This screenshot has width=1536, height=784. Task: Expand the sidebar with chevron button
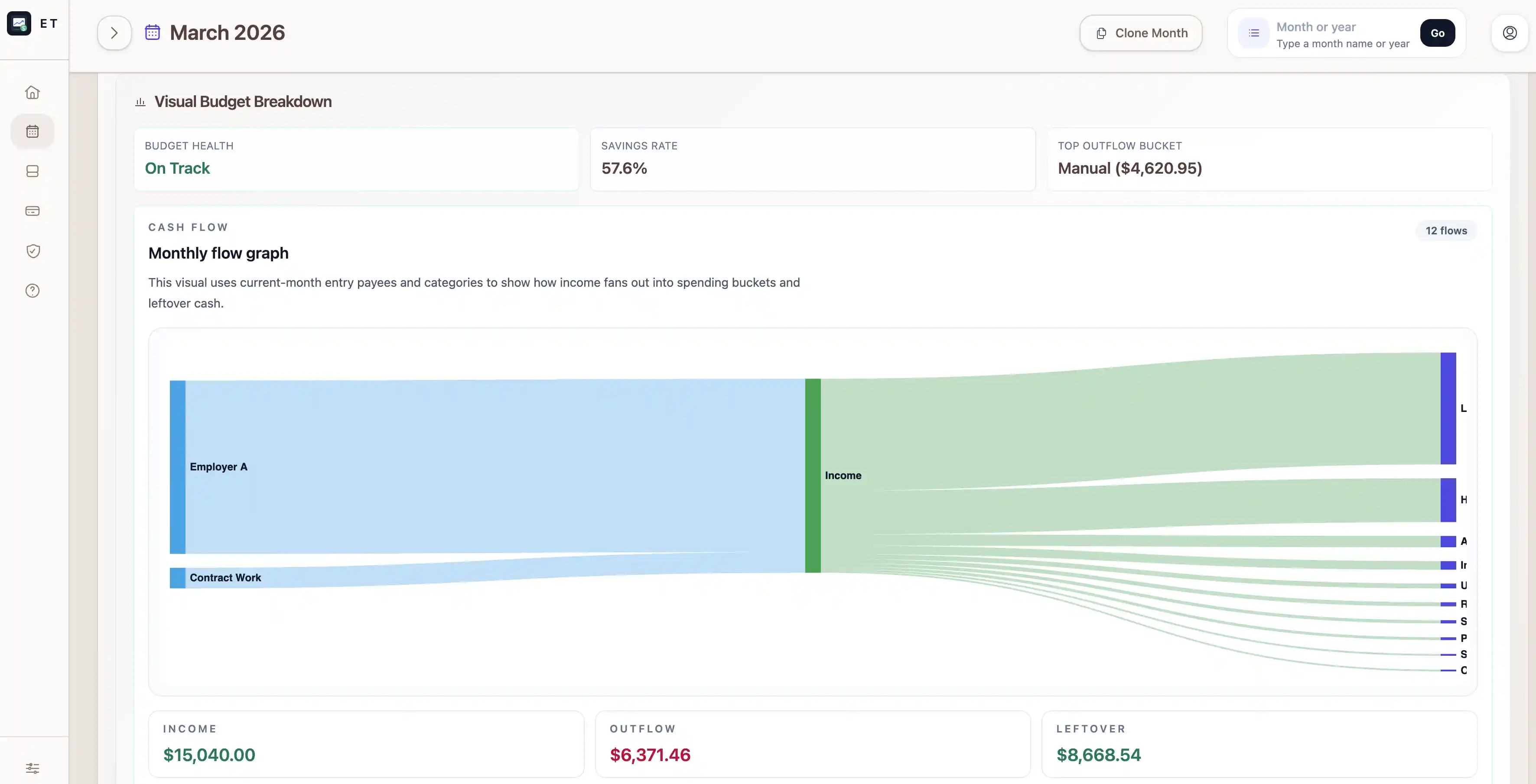tap(114, 33)
